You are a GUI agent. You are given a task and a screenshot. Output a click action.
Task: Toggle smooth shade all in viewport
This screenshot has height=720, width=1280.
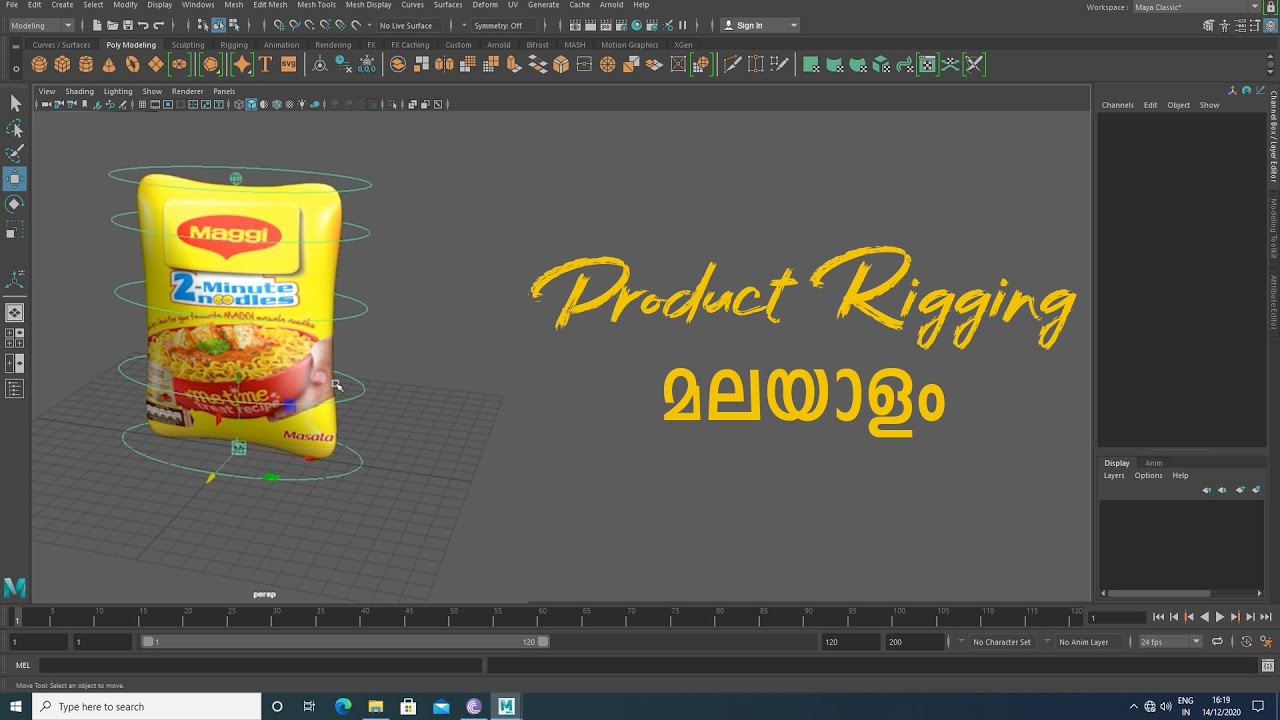(251, 104)
